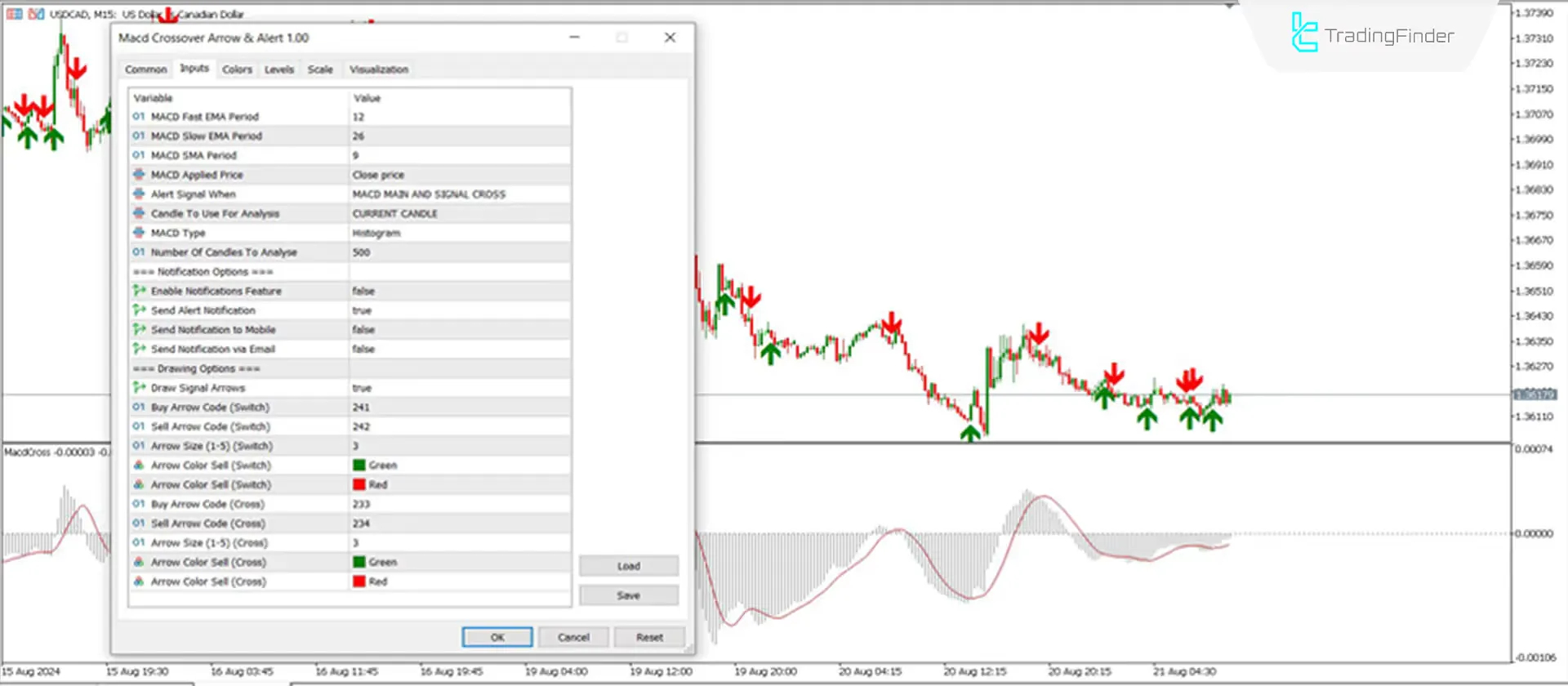Click the integer icon beside Arrow Size (1-5) (Switch)
The width and height of the screenshot is (1568, 686).
tap(139, 446)
